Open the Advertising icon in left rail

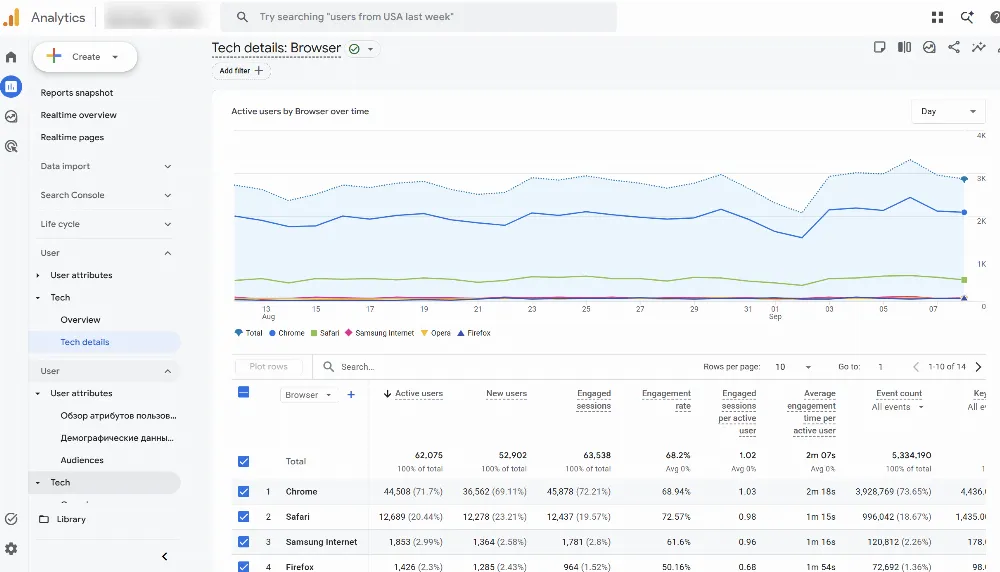11,146
